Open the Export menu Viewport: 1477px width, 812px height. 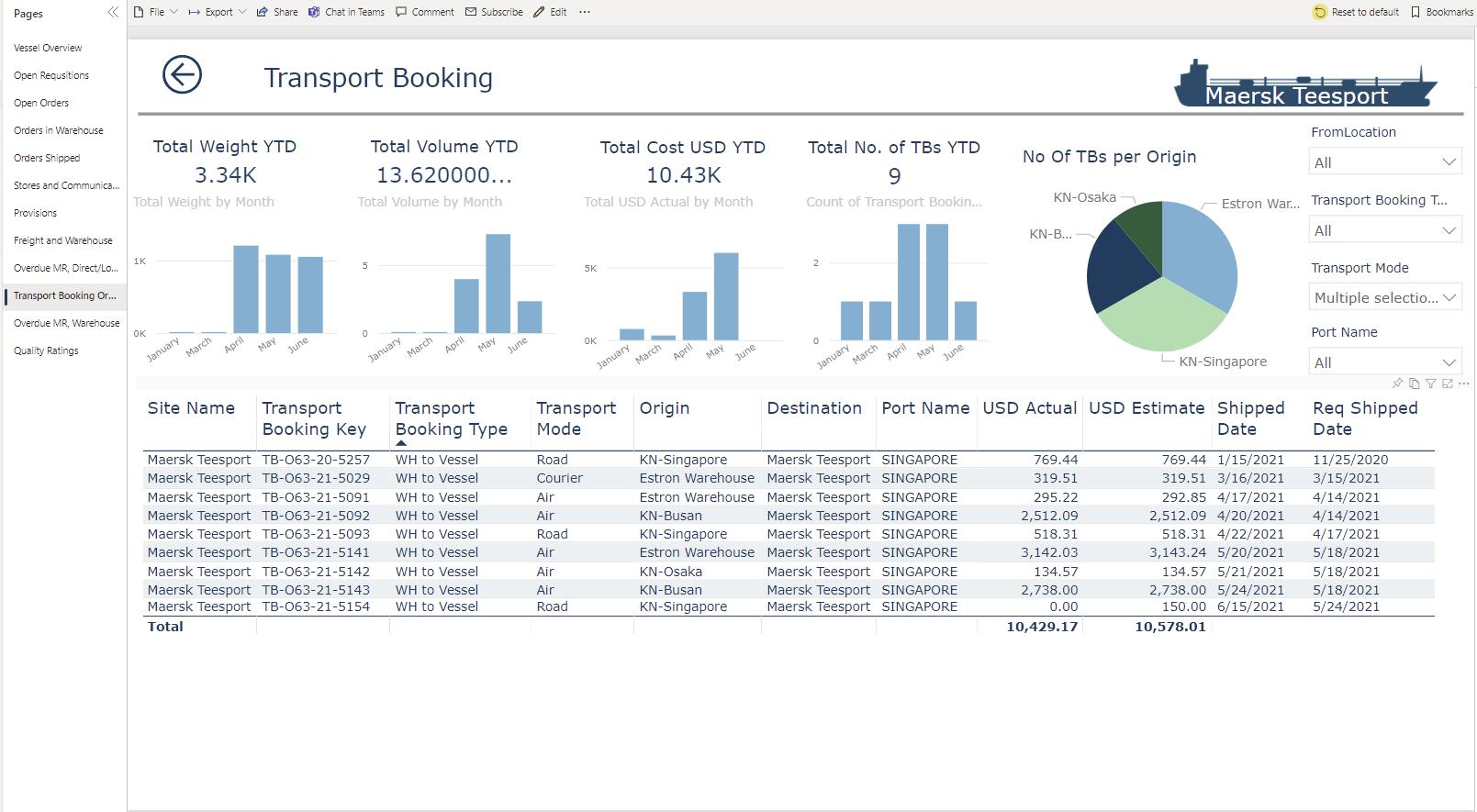[218, 12]
